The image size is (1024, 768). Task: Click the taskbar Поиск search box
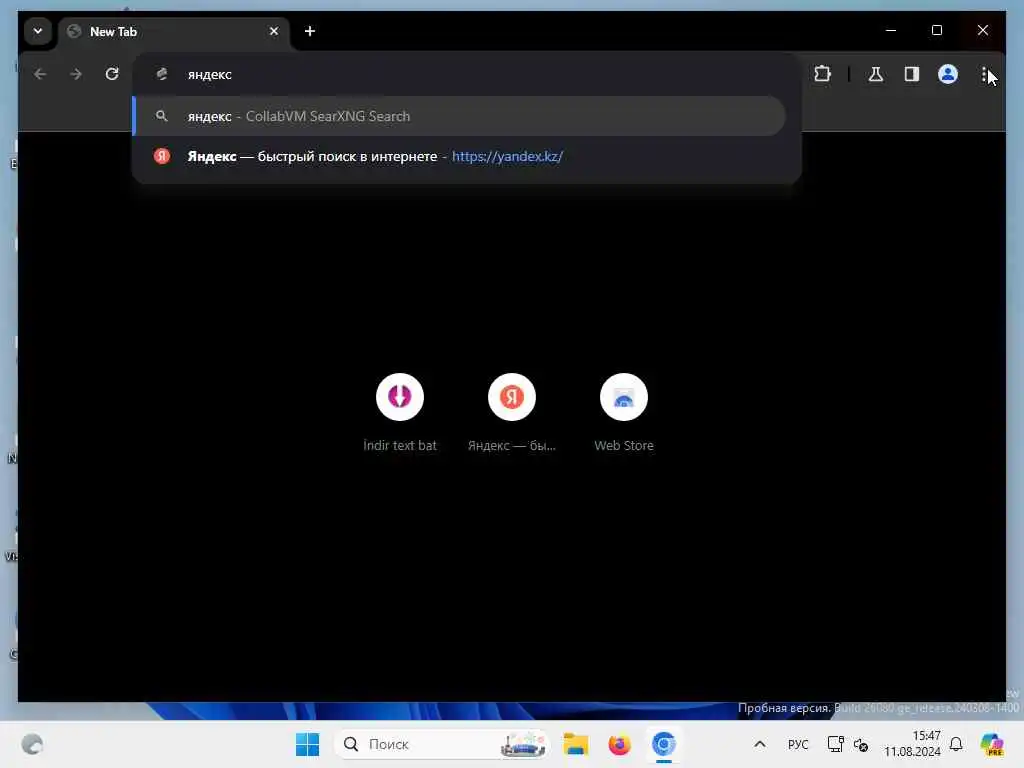(441, 744)
